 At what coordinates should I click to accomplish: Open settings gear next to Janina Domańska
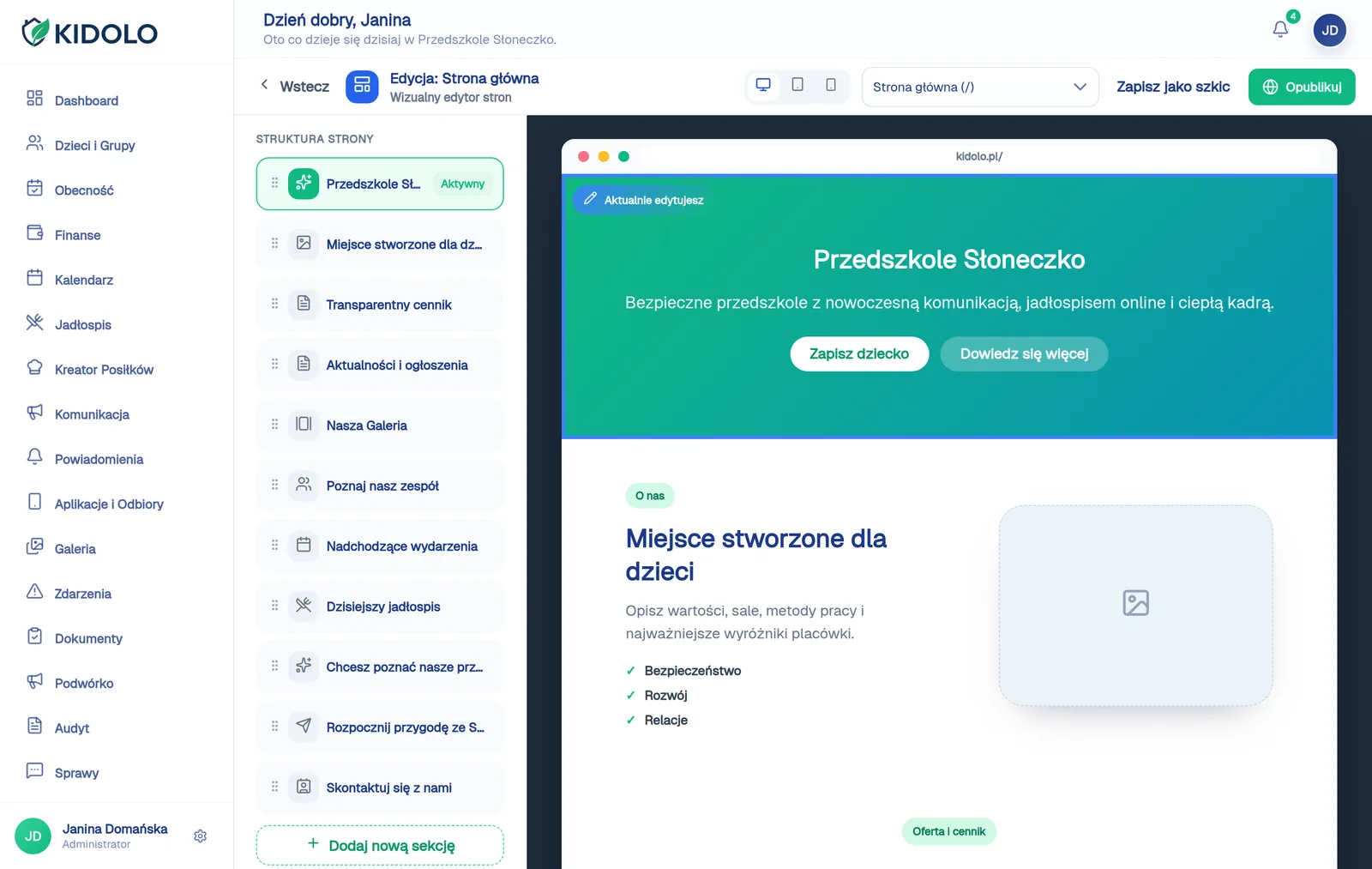(200, 836)
